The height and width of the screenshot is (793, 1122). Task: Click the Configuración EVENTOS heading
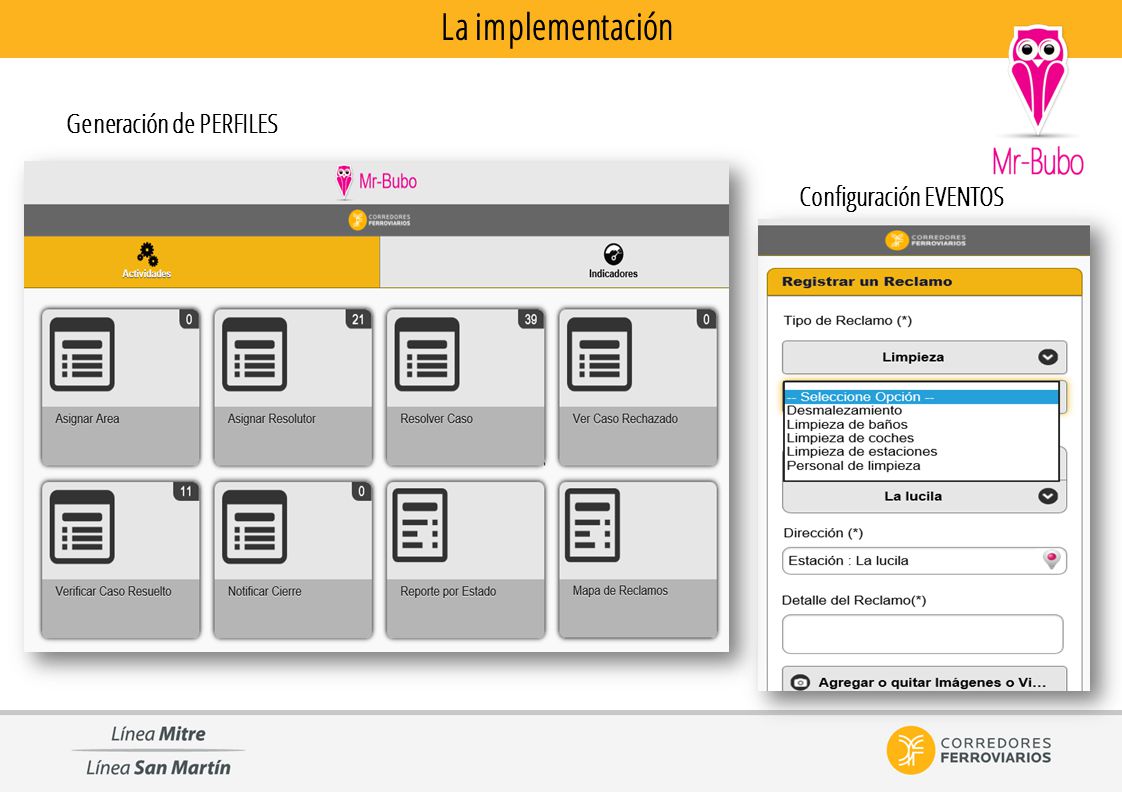[x=902, y=197]
